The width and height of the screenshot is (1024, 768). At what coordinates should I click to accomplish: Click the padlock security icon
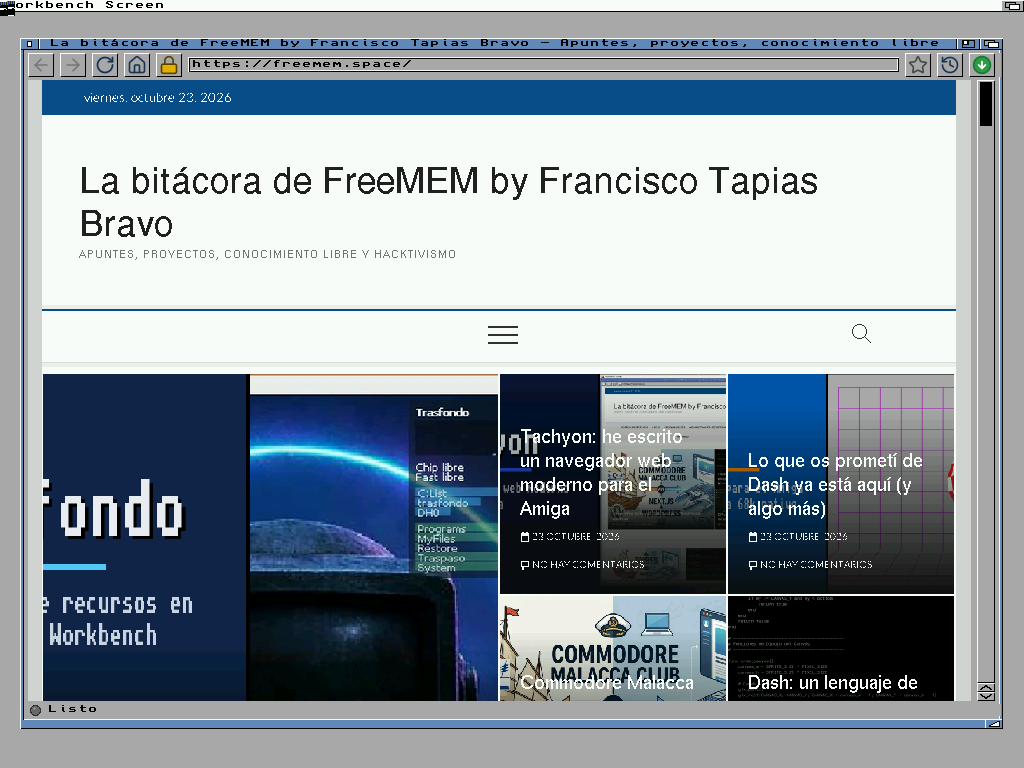click(168, 65)
